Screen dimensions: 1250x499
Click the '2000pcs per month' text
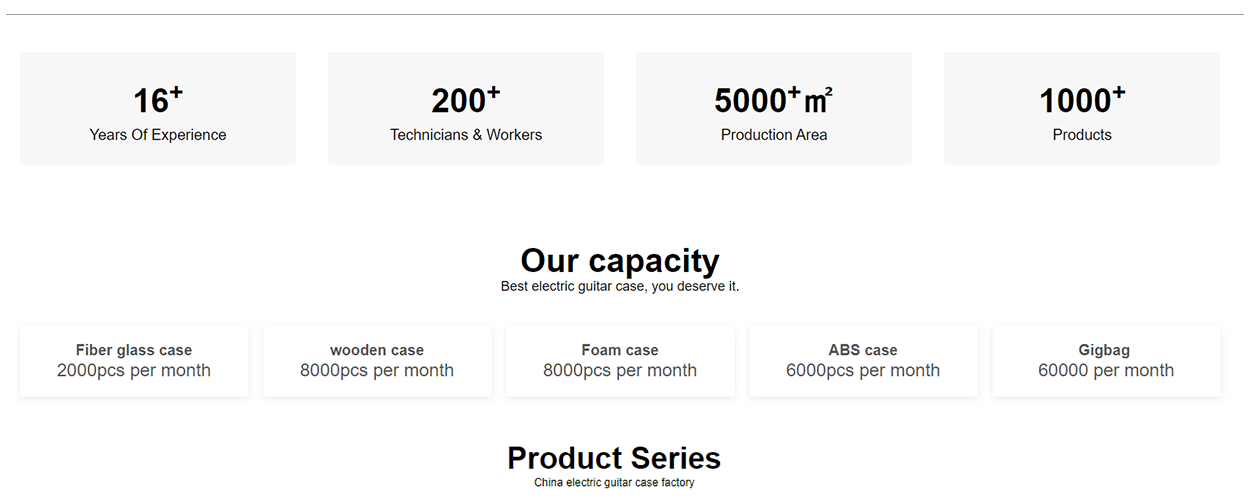(134, 371)
